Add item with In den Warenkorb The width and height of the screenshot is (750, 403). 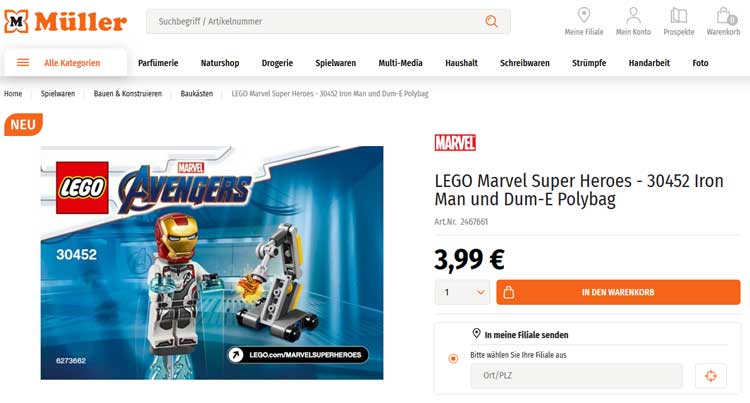(618, 292)
